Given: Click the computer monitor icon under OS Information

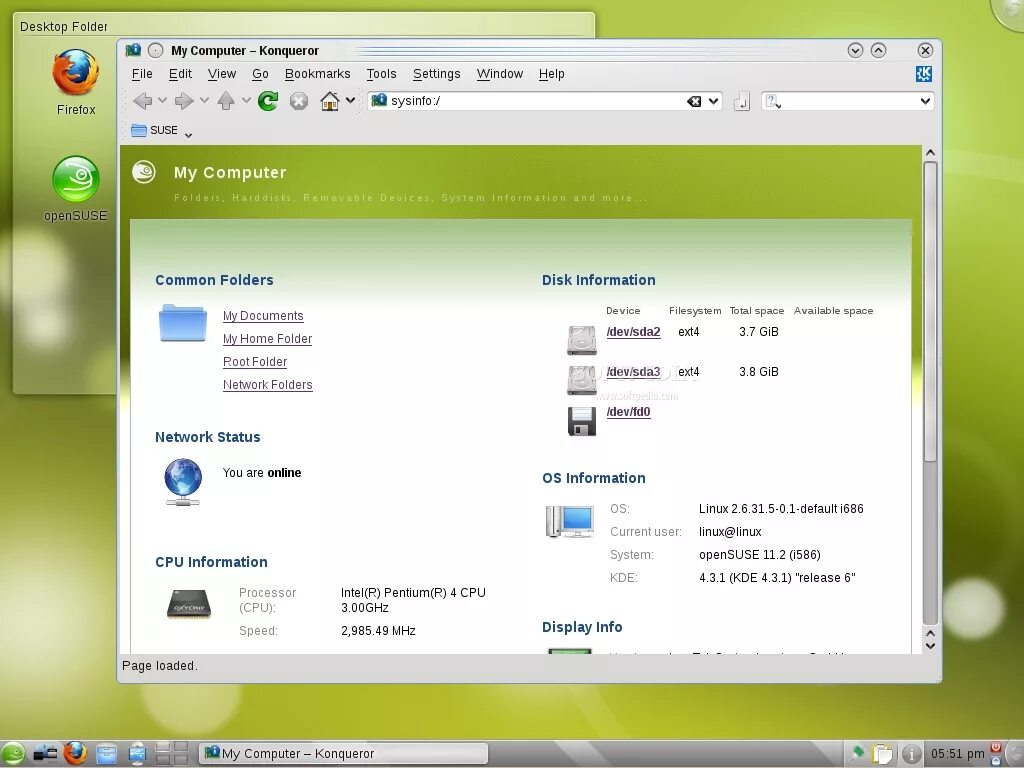Looking at the screenshot, I should (569, 521).
